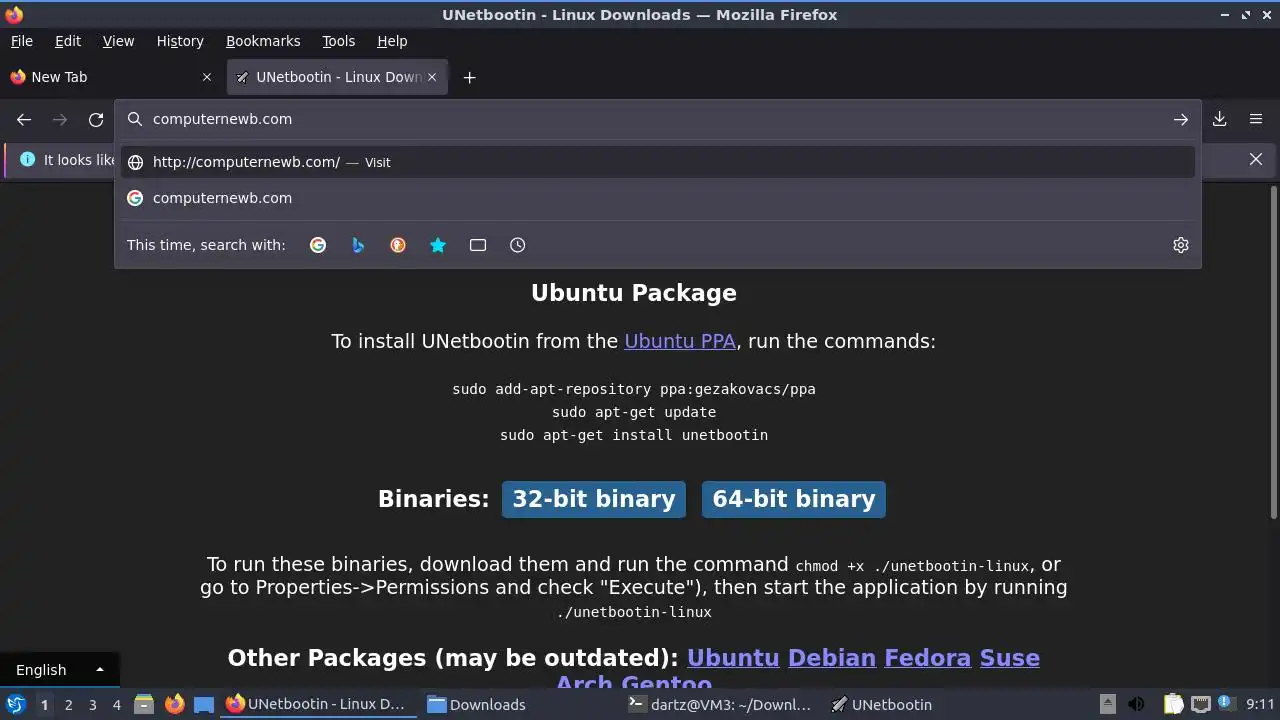The height and width of the screenshot is (720, 1280).
Task: Visit the http://computernewb.com/ suggestion
Action: [658, 162]
